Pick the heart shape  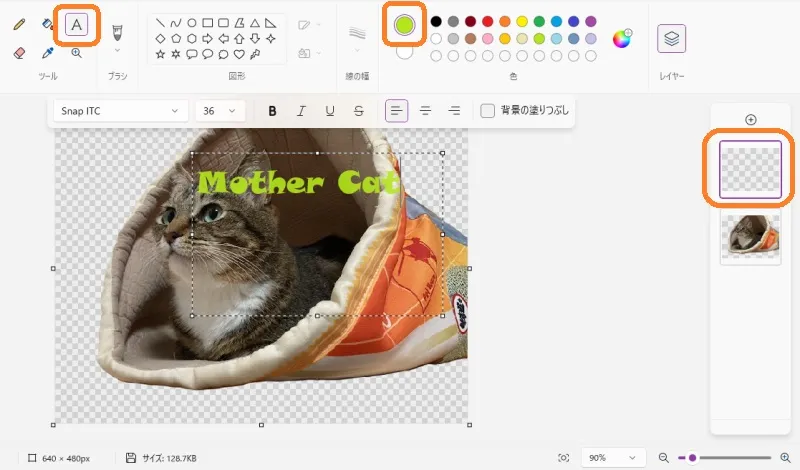coord(239,54)
